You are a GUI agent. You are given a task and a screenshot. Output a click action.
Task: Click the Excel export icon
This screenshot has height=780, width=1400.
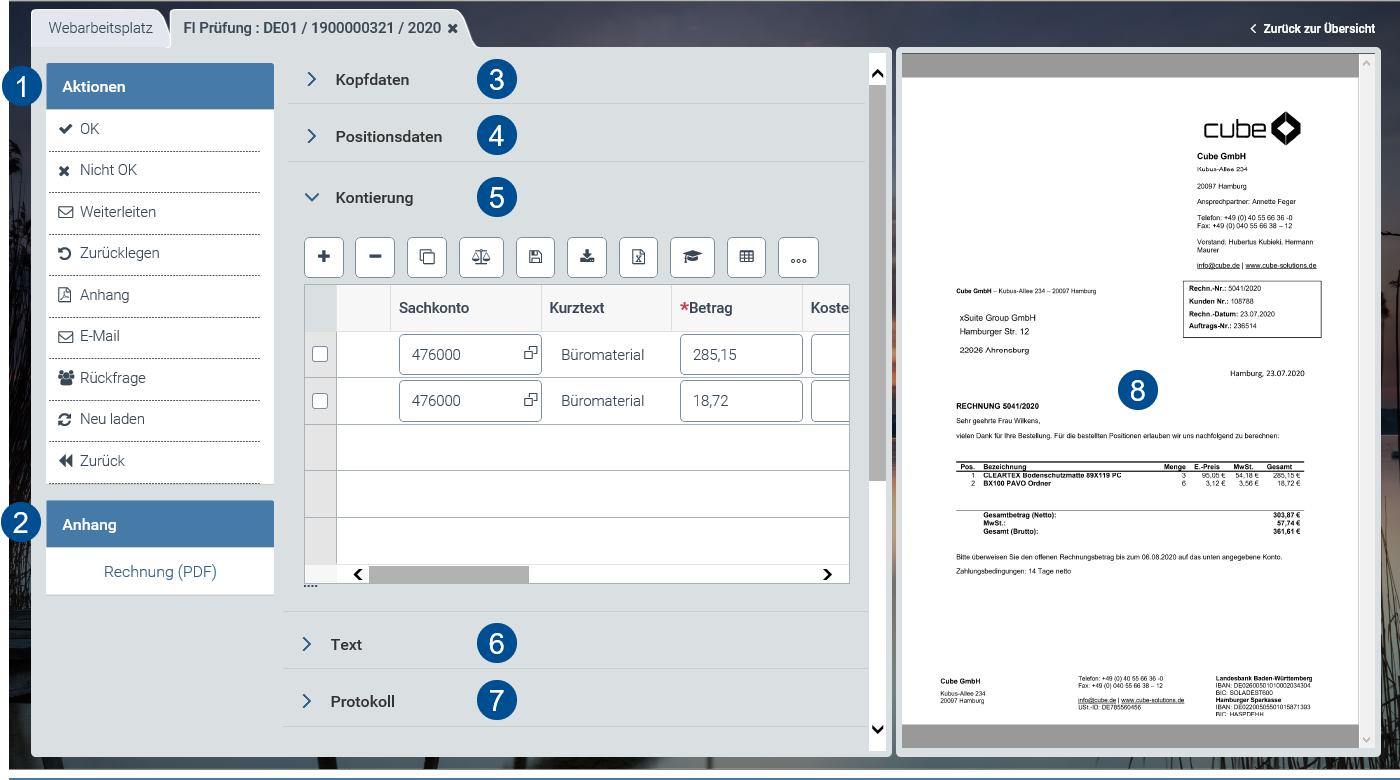pos(638,257)
